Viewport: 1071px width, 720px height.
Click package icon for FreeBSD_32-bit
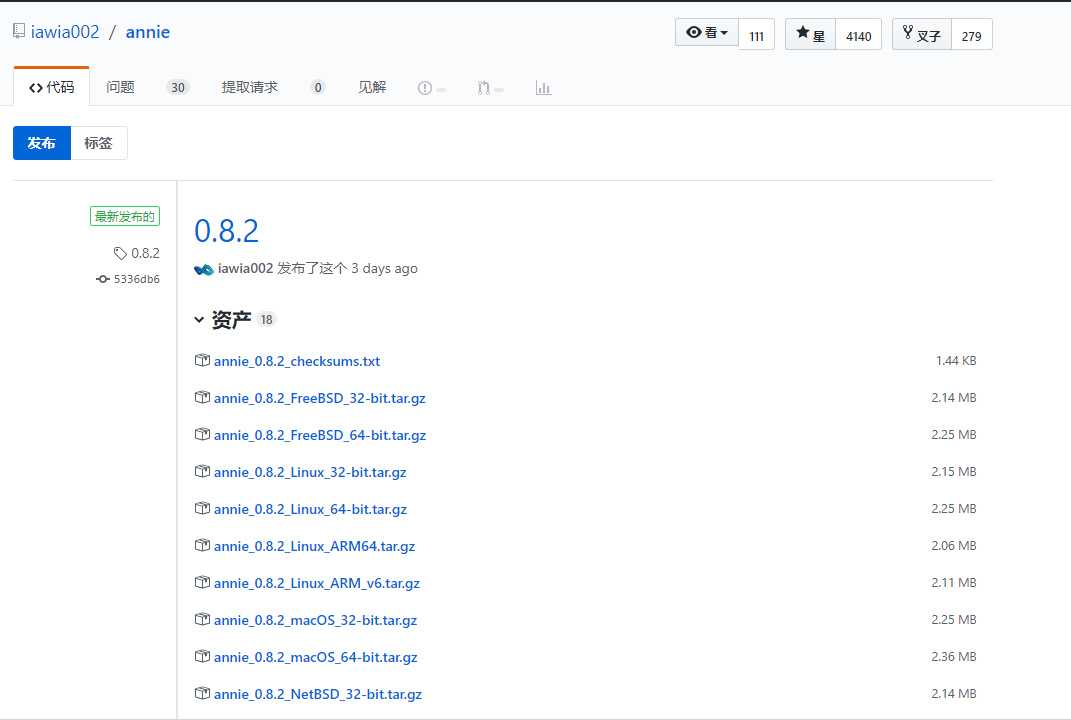click(x=202, y=397)
